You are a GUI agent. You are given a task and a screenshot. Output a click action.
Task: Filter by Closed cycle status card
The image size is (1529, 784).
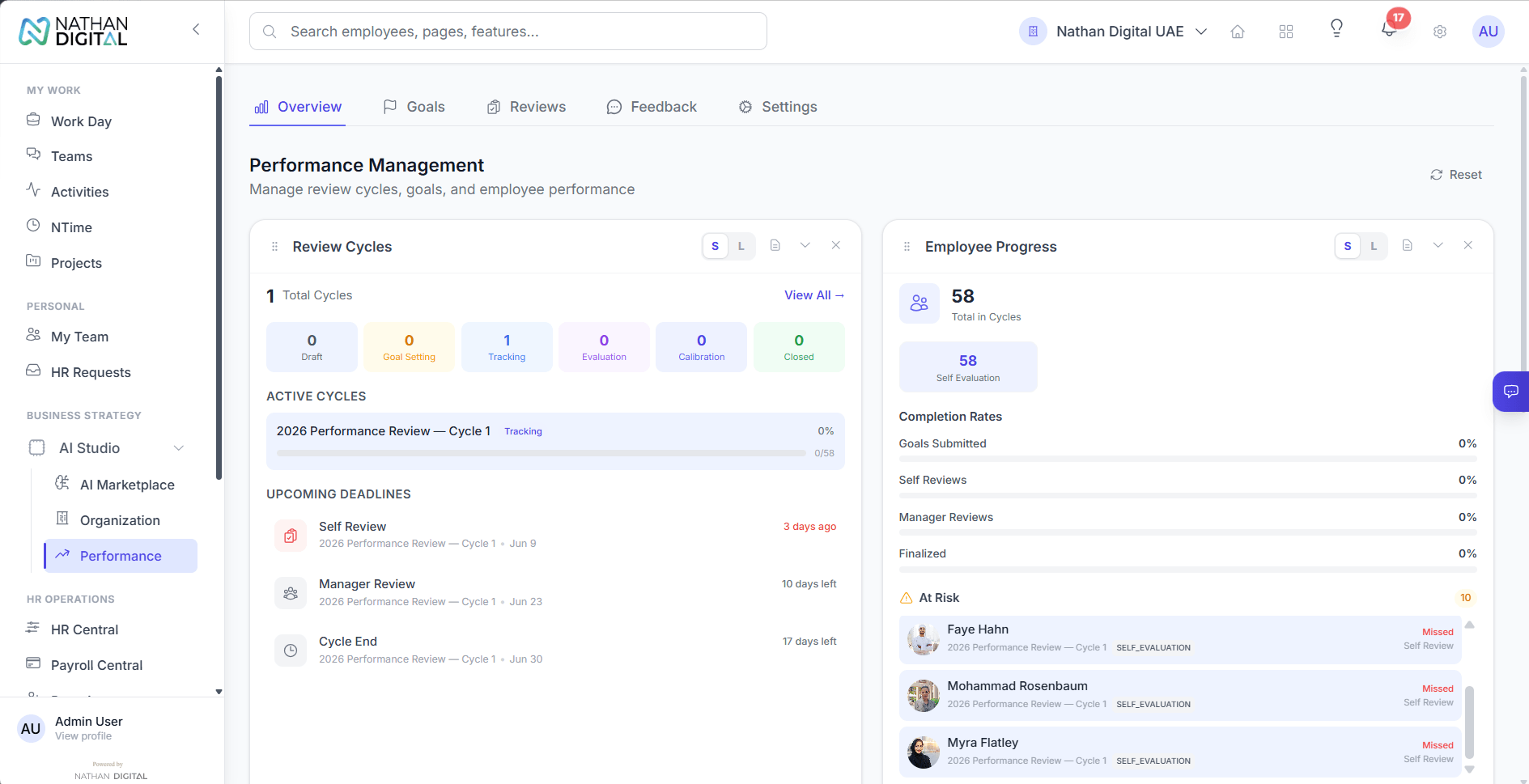pos(799,347)
